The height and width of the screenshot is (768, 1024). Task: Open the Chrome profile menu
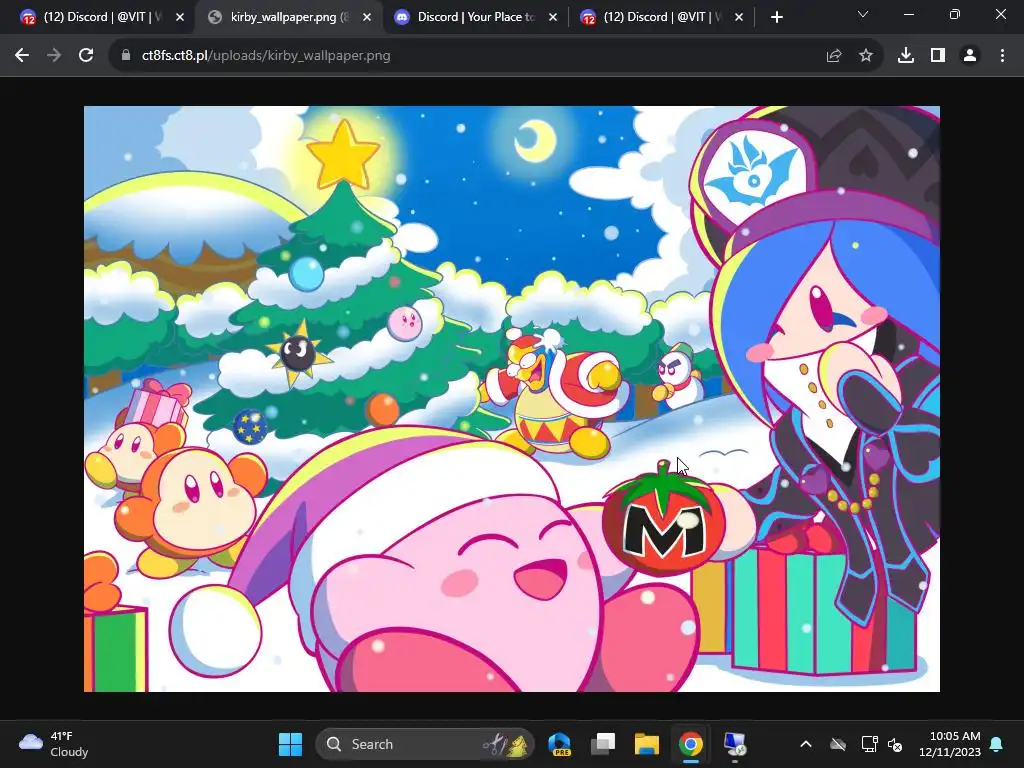coord(970,56)
